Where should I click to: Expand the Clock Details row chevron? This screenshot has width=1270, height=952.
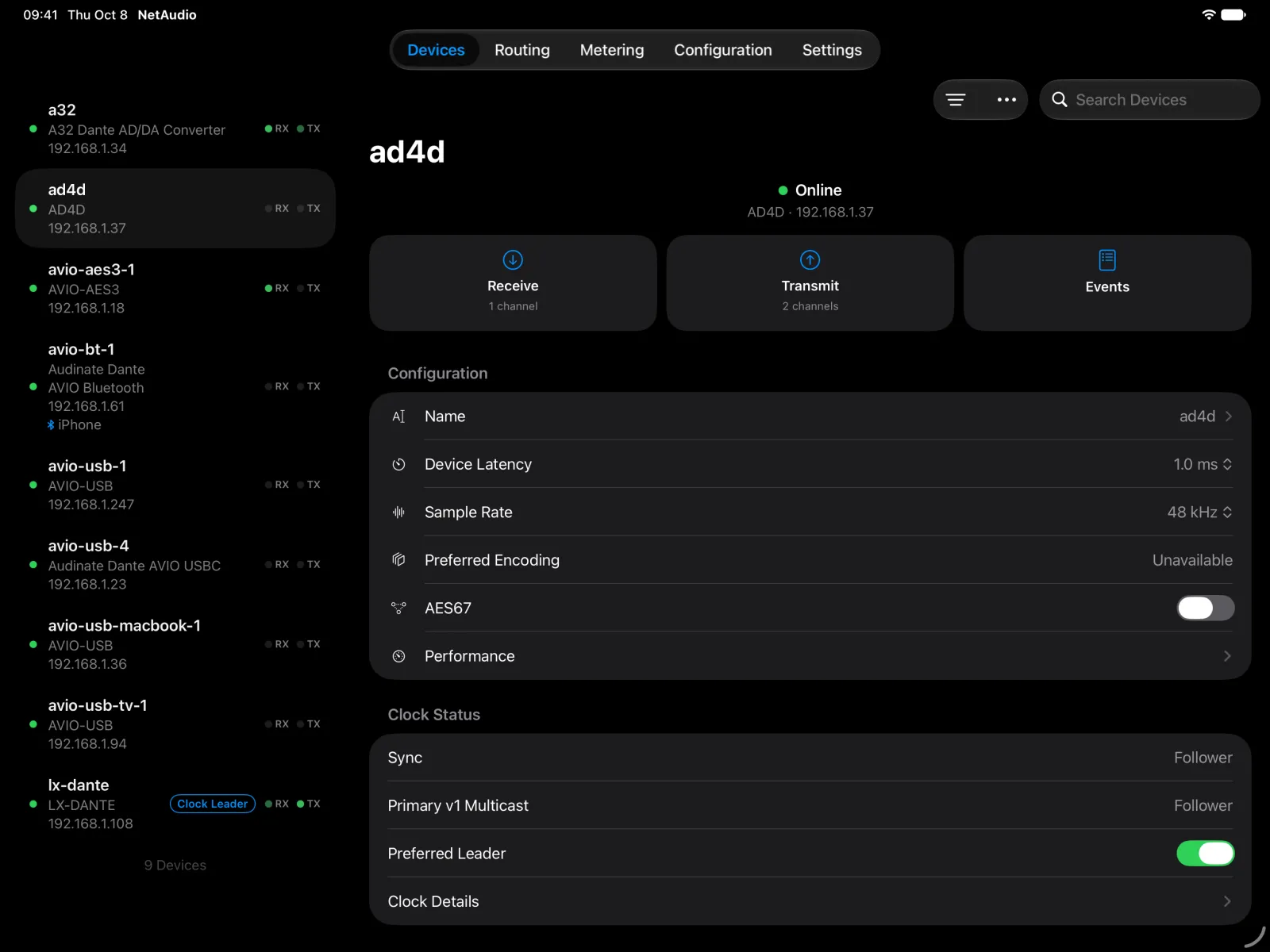pos(1227,901)
